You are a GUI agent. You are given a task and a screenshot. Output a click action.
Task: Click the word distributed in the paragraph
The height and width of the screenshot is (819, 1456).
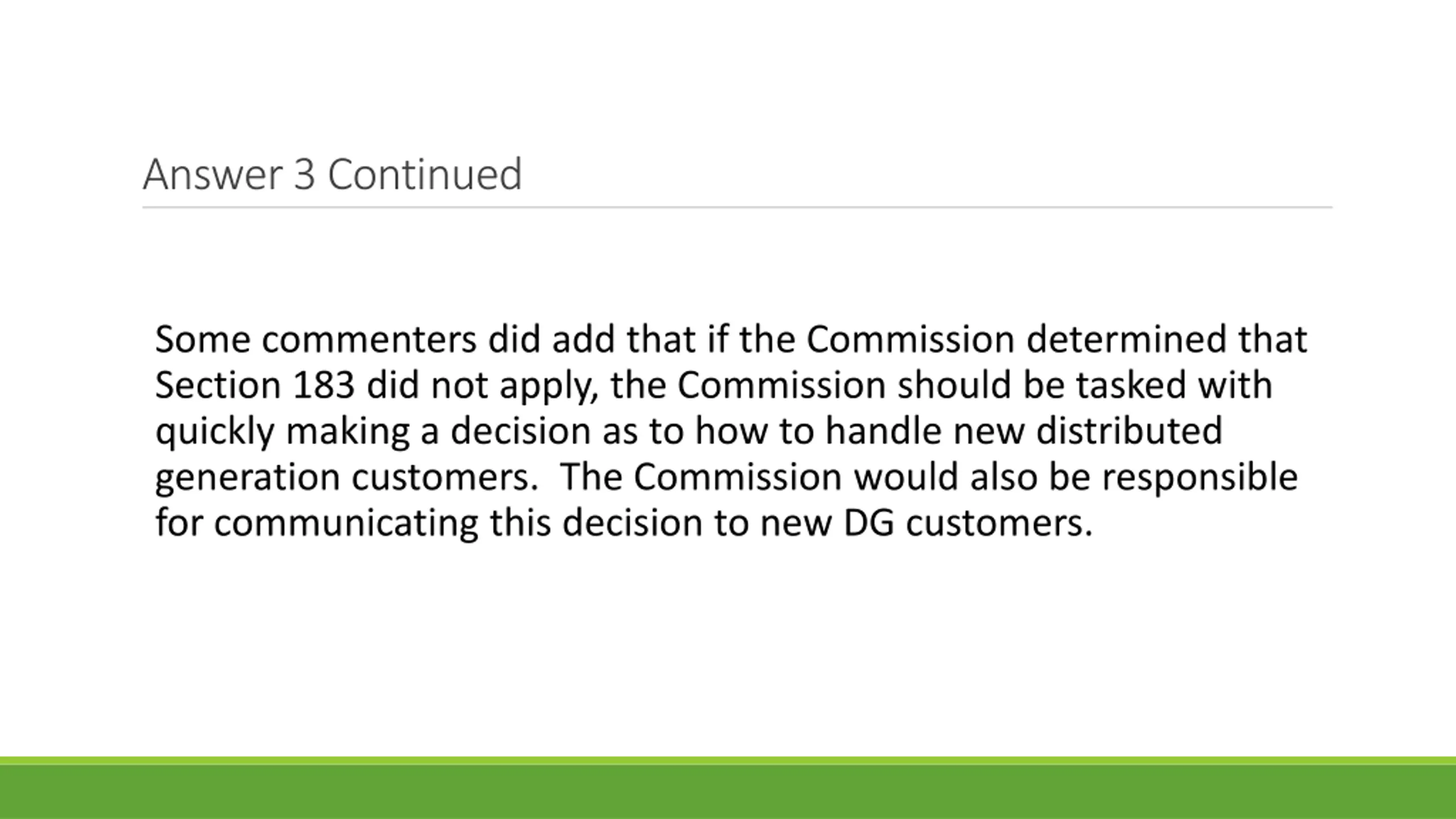[1129, 431]
